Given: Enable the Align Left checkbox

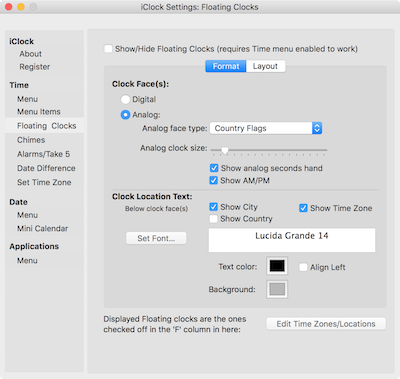Looking at the screenshot, I should (303, 267).
